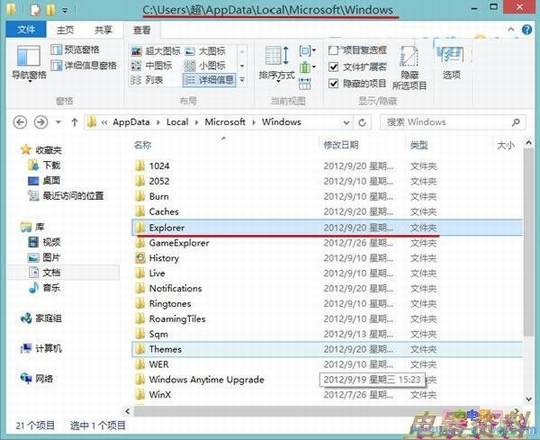The image size is (540, 440).
Task: Open the help question mark icon
Action: (527, 30)
